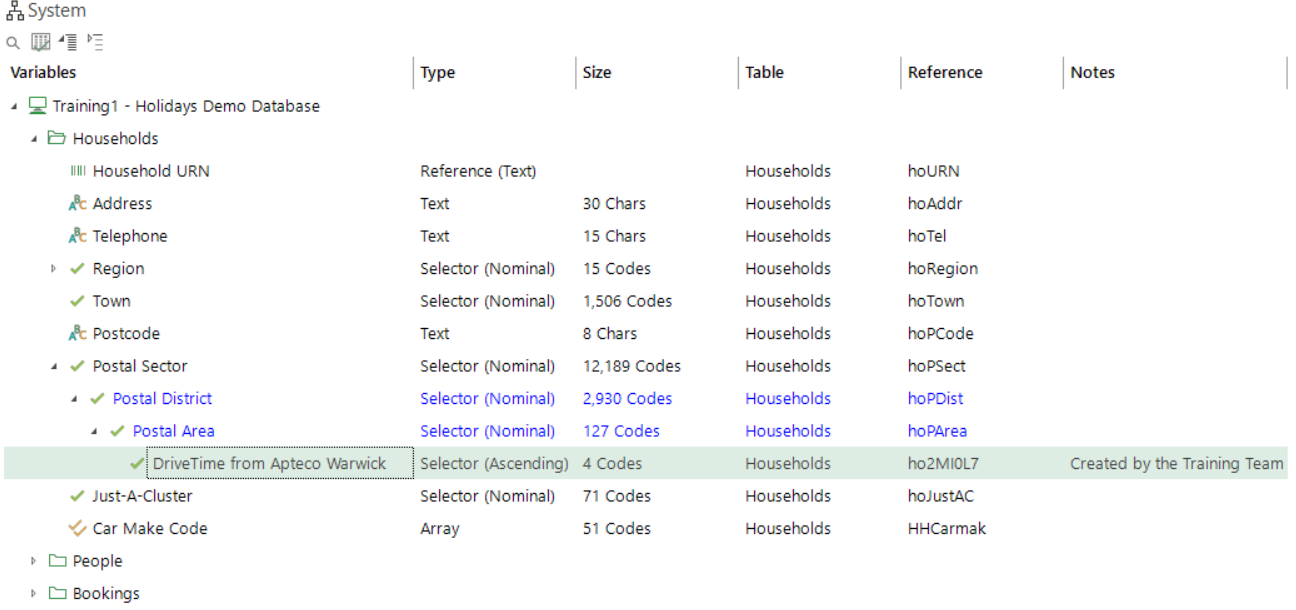Click the Telephone text variable icon

[x=78, y=236]
